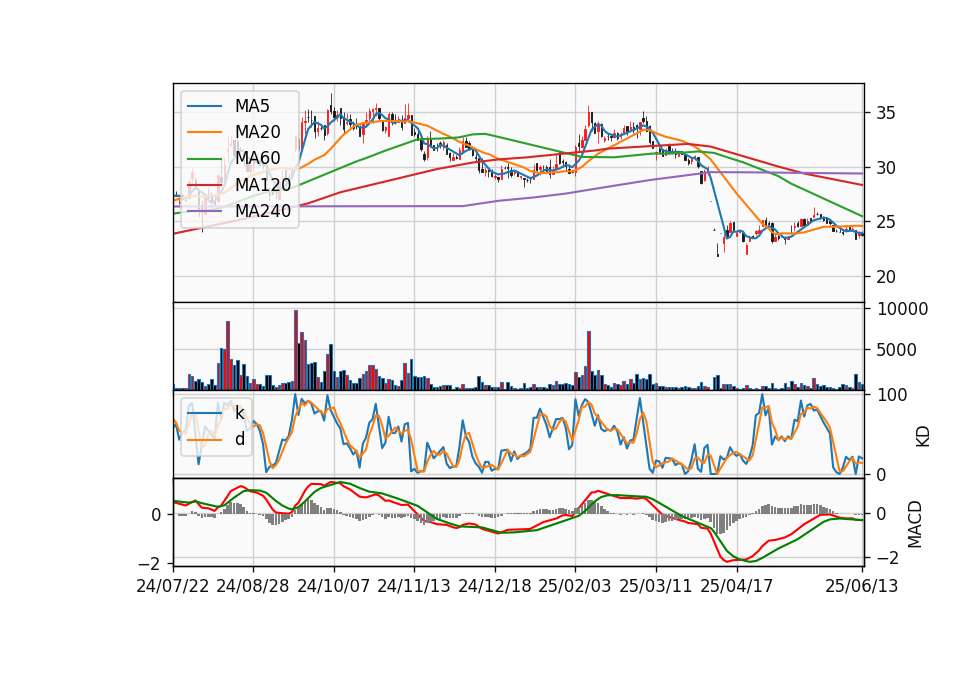Screen dimensions: 960x690
Task: Click the volume axis value 5000
Action: point(897,350)
